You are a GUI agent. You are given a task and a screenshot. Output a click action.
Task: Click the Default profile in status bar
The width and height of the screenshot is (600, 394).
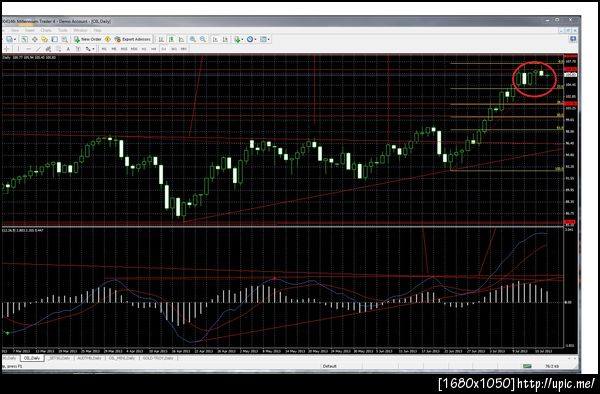pos(329,366)
